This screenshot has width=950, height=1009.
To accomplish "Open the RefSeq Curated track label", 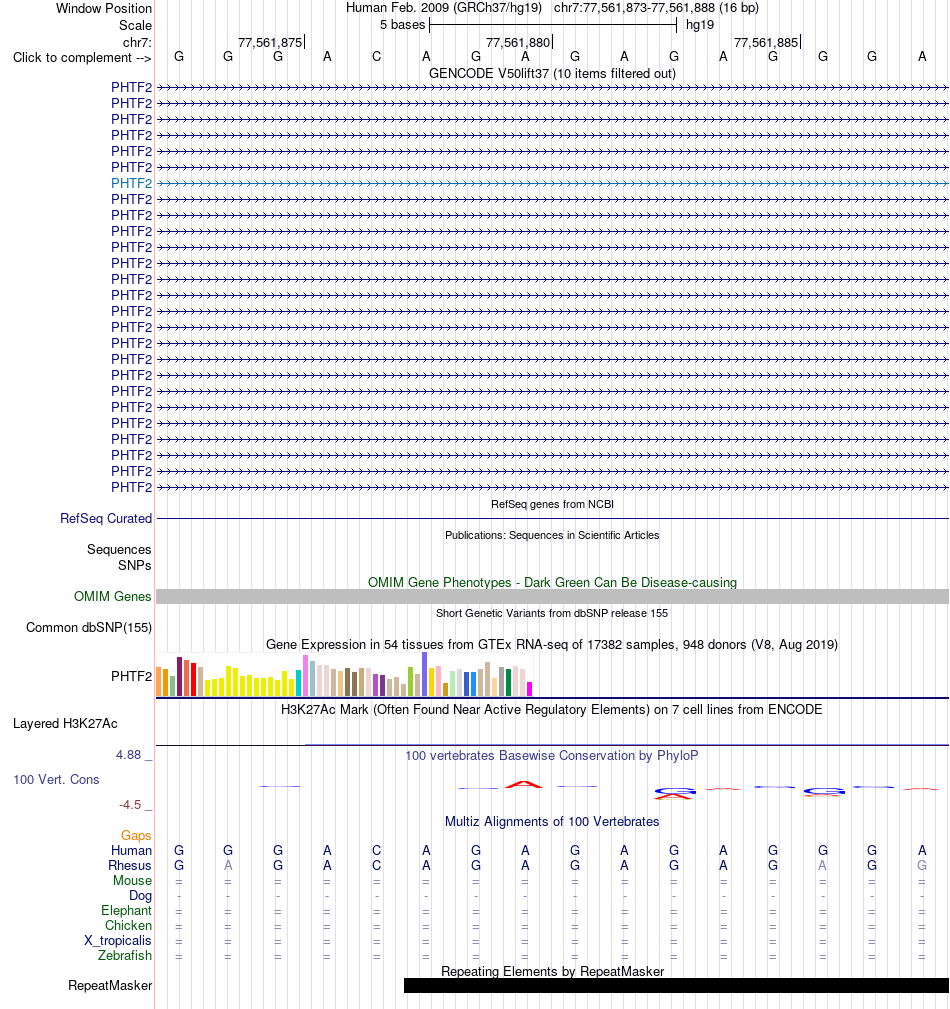I will pos(106,519).
